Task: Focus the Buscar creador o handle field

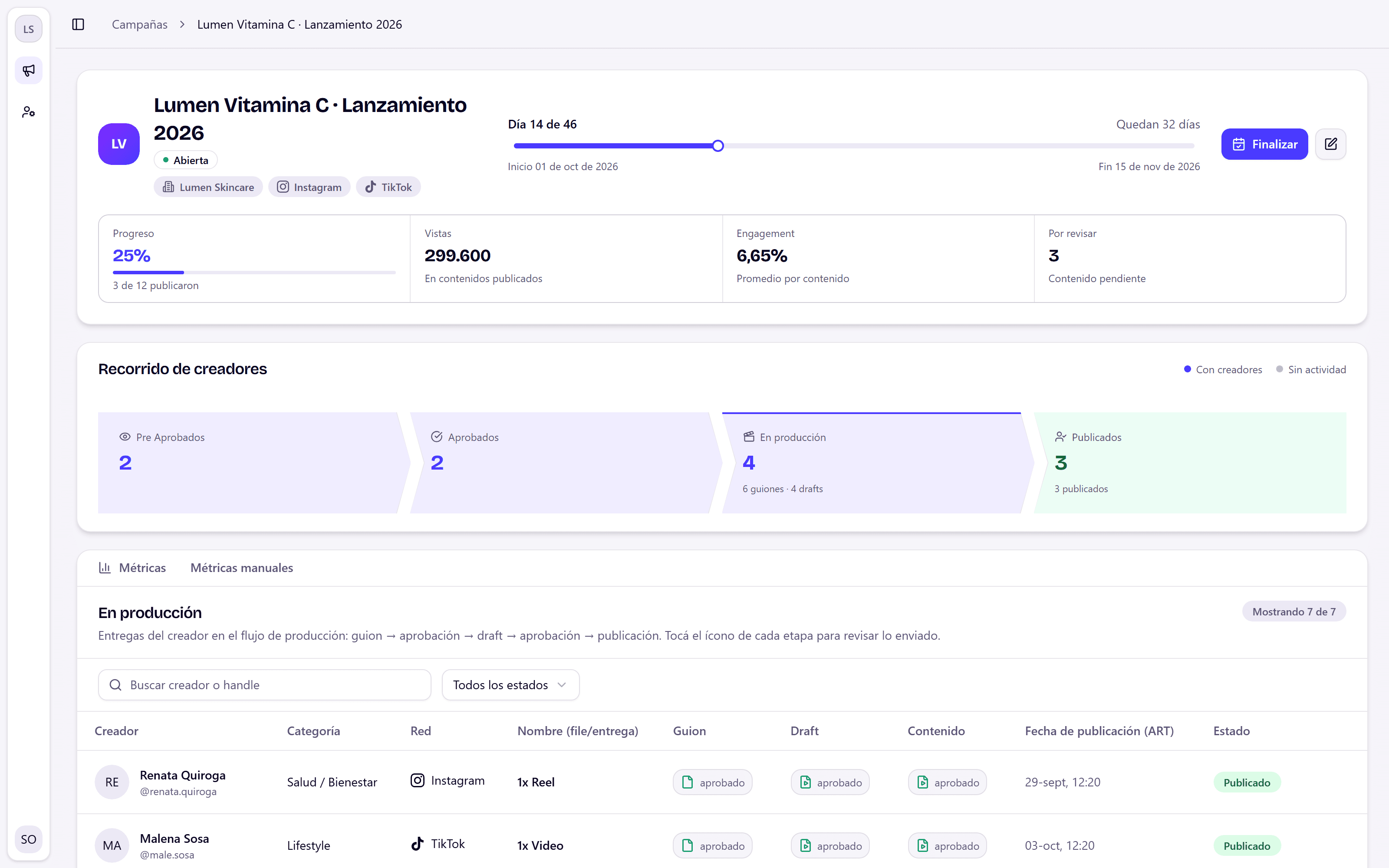Action: pyautogui.click(x=265, y=685)
